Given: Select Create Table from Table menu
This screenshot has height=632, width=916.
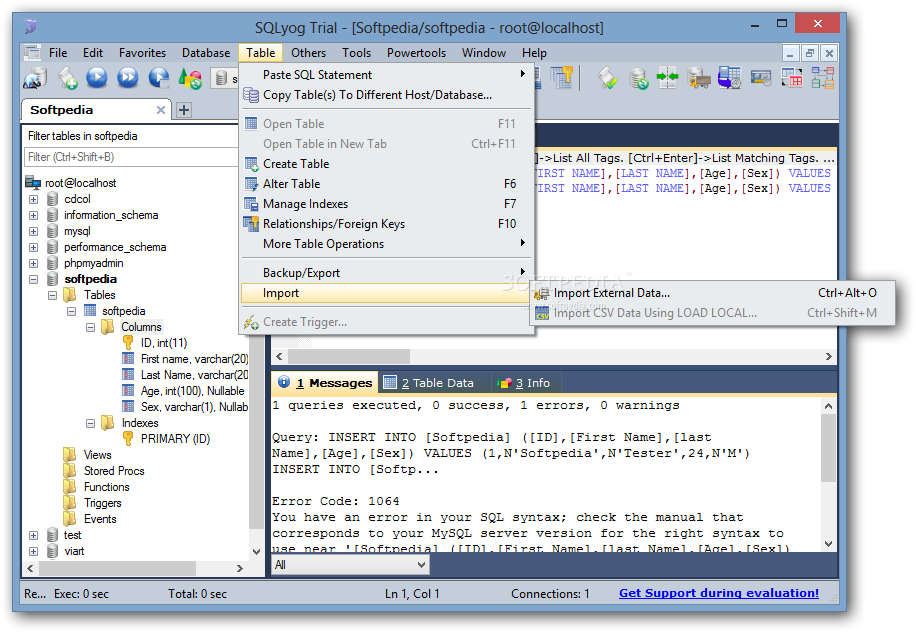Looking at the screenshot, I should pyautogui.click(x=387, y=164).
